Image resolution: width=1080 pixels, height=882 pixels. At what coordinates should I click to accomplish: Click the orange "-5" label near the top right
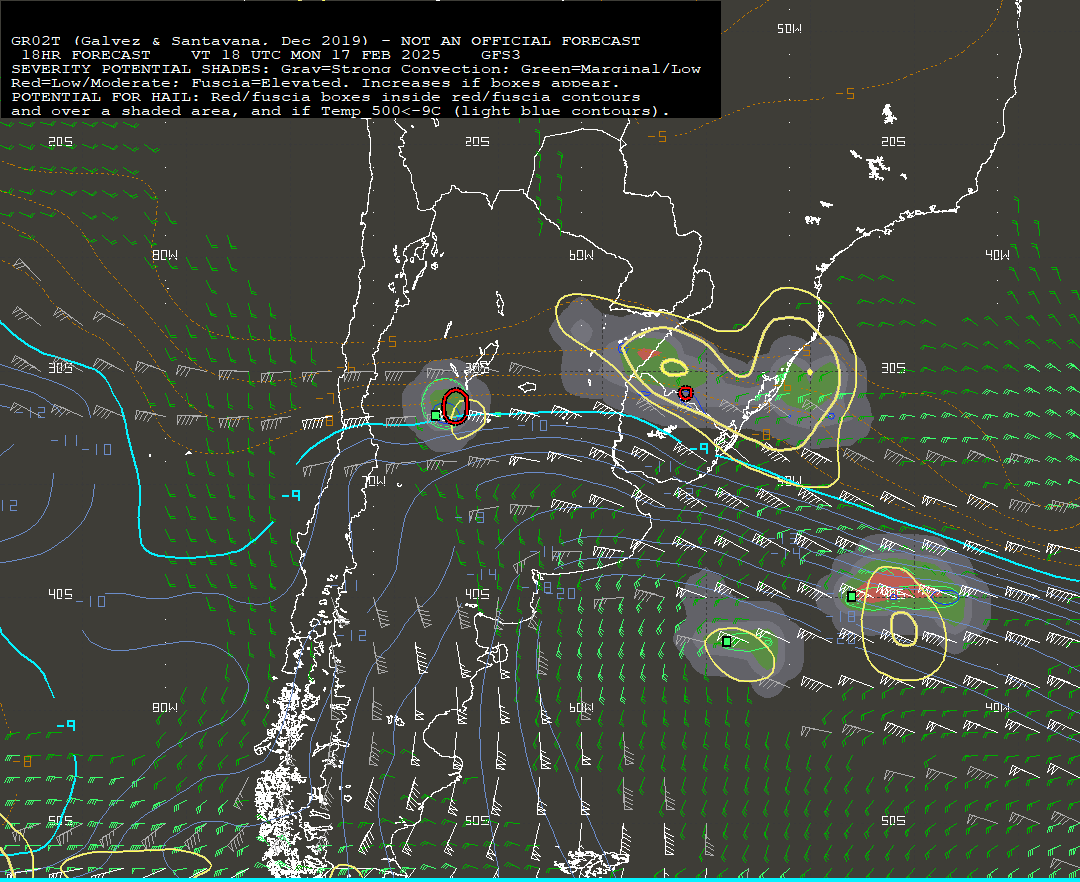845,94
